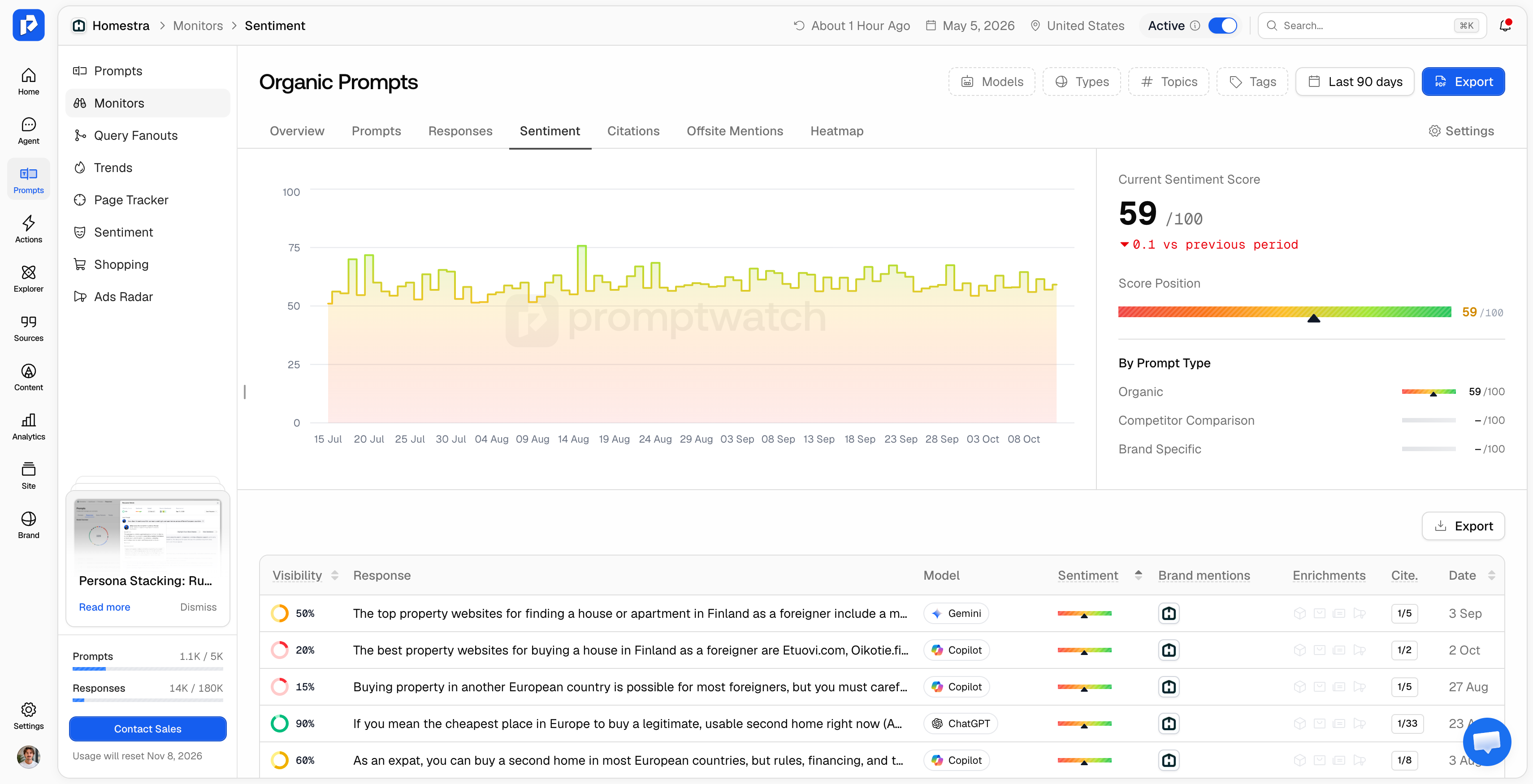Select Query Fanouts in side menu
The image size is (1533, 784).
[x=147, y=135]
